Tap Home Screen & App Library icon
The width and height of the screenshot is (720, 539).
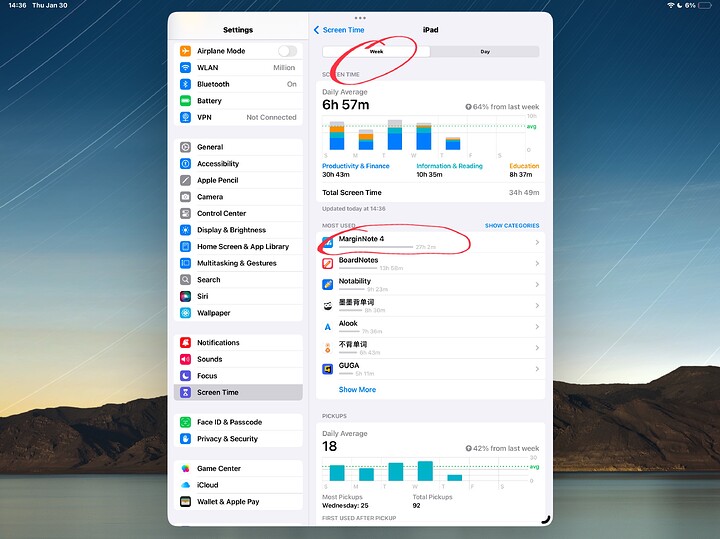click(185, 247)
